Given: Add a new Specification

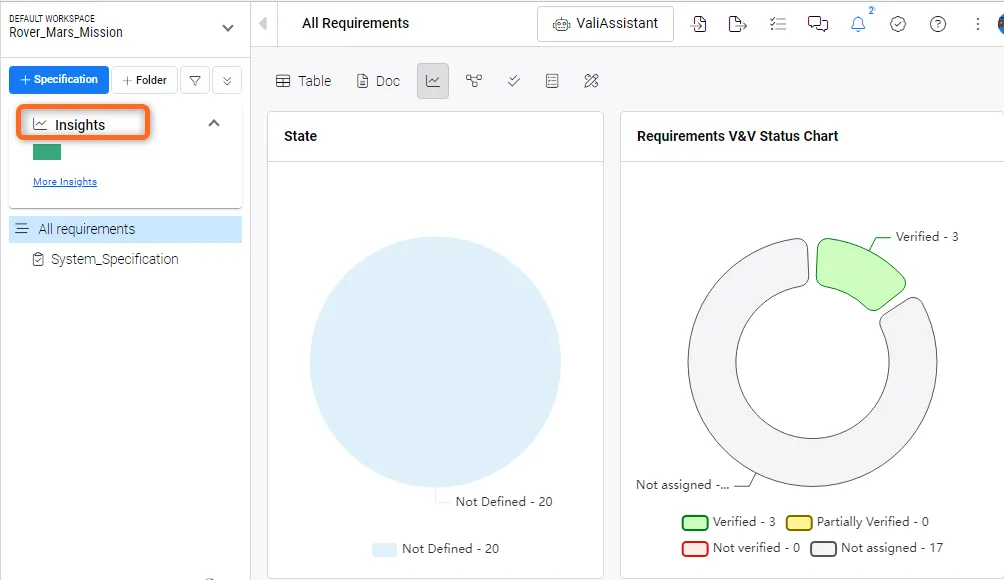Looking at the screenshot, I should [59, 80].
